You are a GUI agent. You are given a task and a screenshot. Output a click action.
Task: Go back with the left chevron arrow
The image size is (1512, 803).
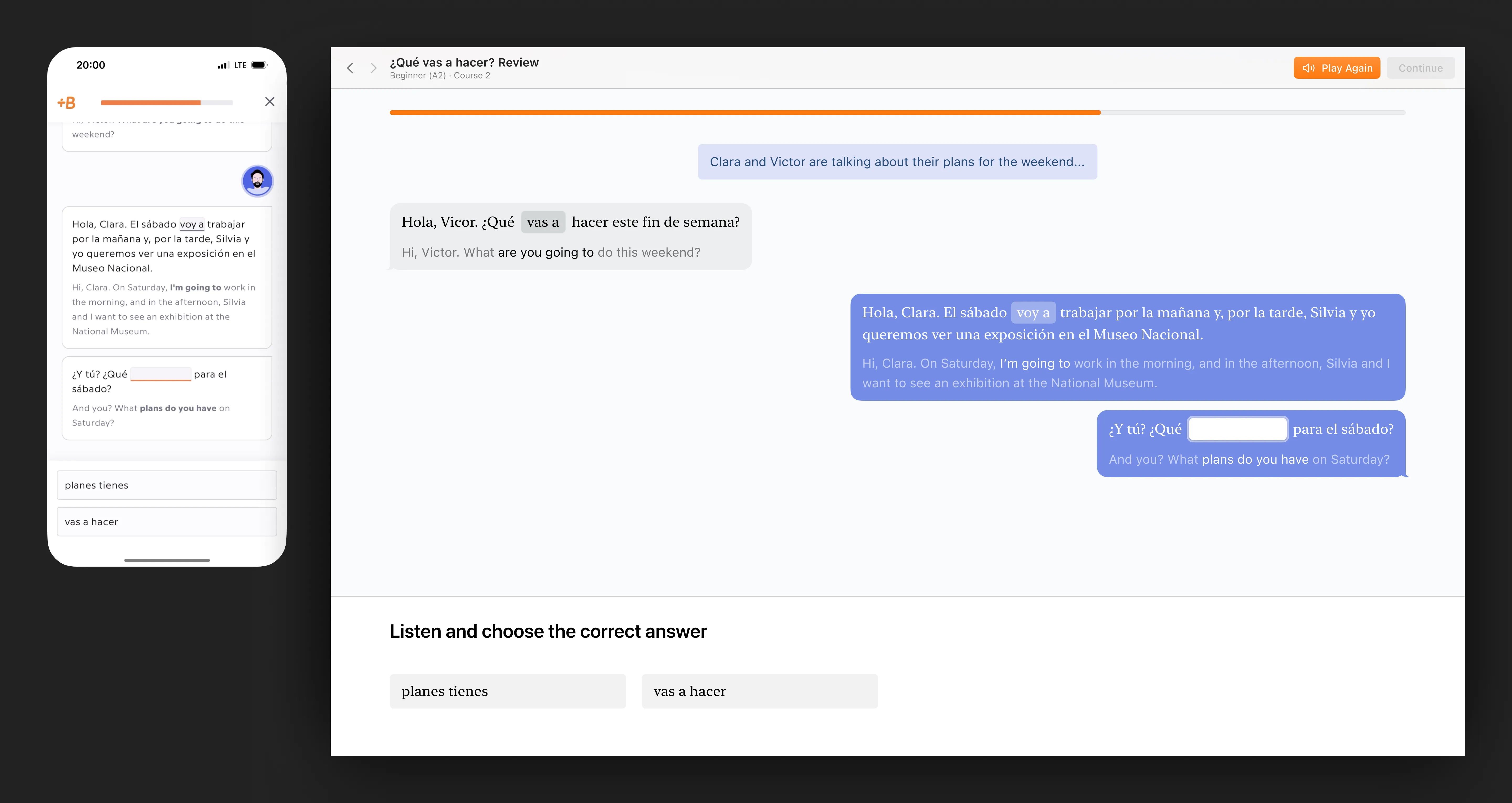[350, 68]
